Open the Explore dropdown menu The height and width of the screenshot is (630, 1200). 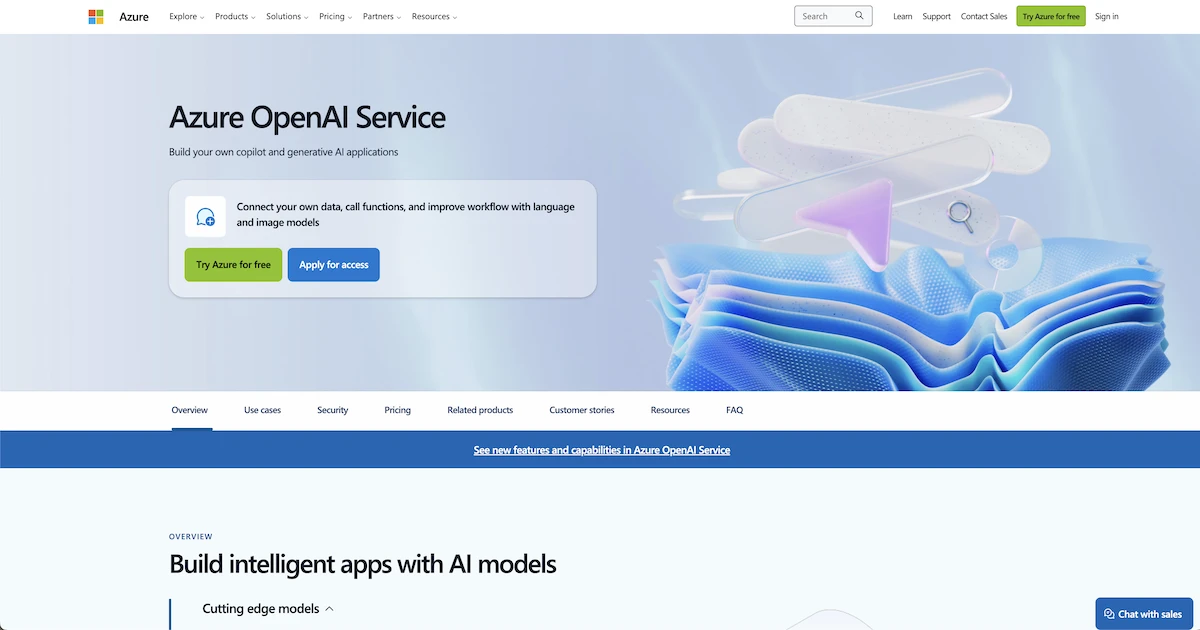coord(186,16)
